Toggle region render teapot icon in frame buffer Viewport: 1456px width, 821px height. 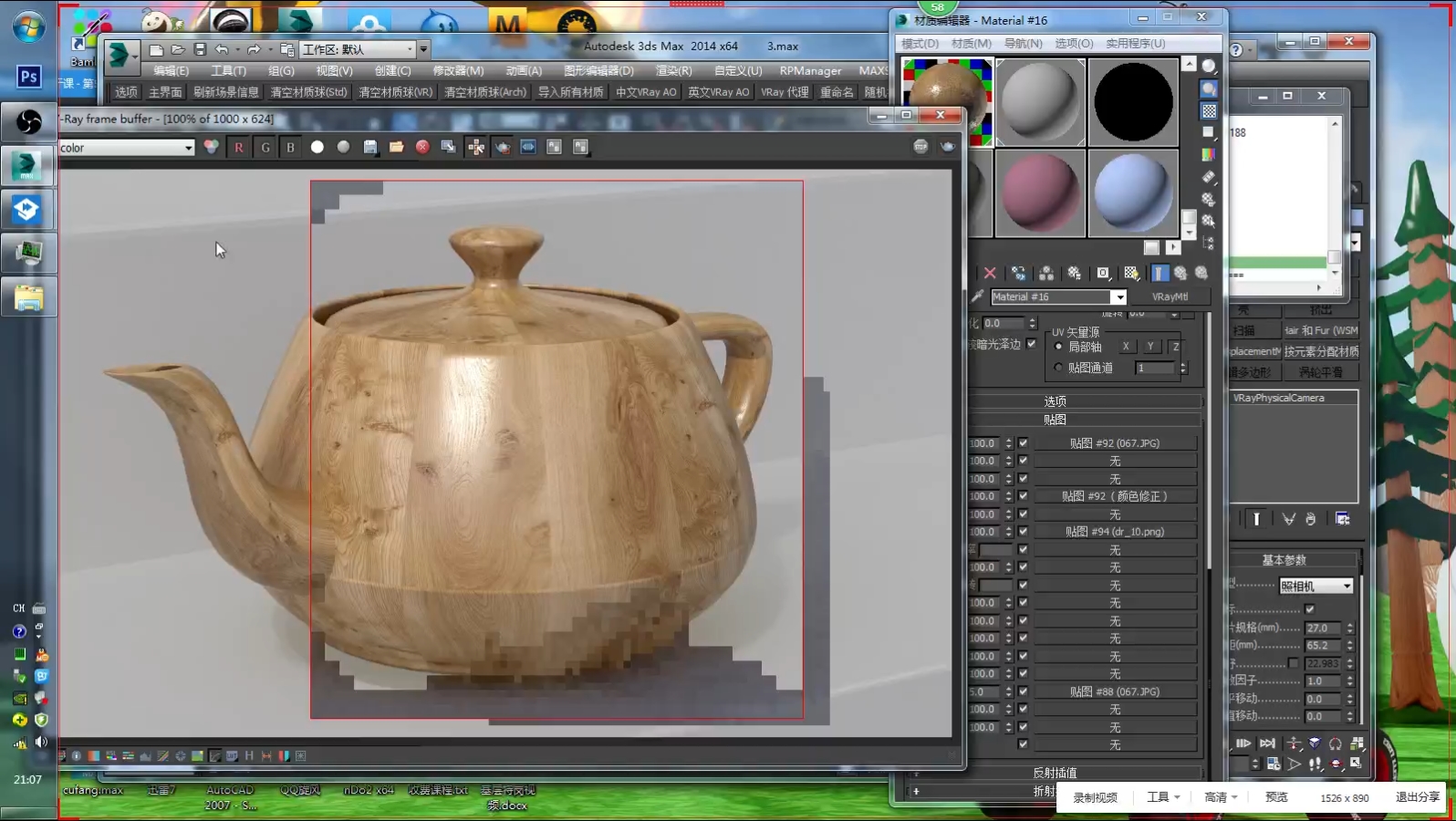503,147
